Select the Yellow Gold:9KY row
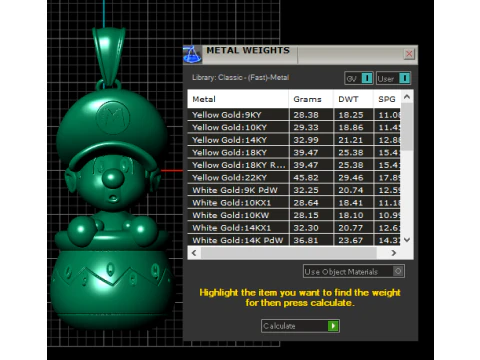This screenshot has width=480, height=360. tap(294, 115)
